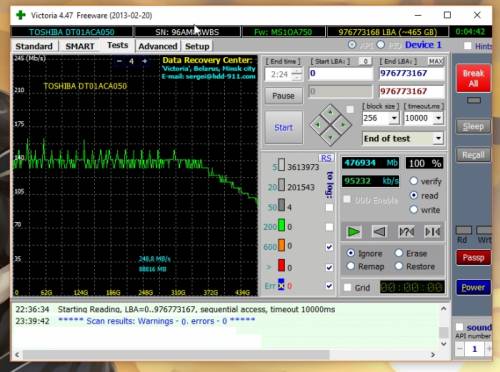Click the small indicator under Break All
This screenshot has width=500, height=372.
(474, 100)
